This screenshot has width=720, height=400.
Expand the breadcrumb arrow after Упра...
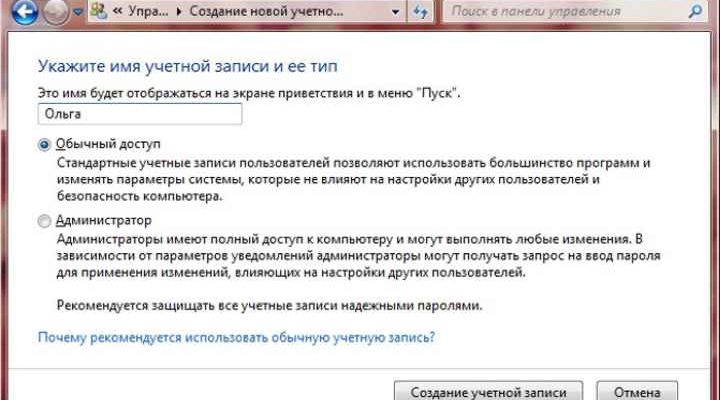pyautogui.click(x=179, y=11)
